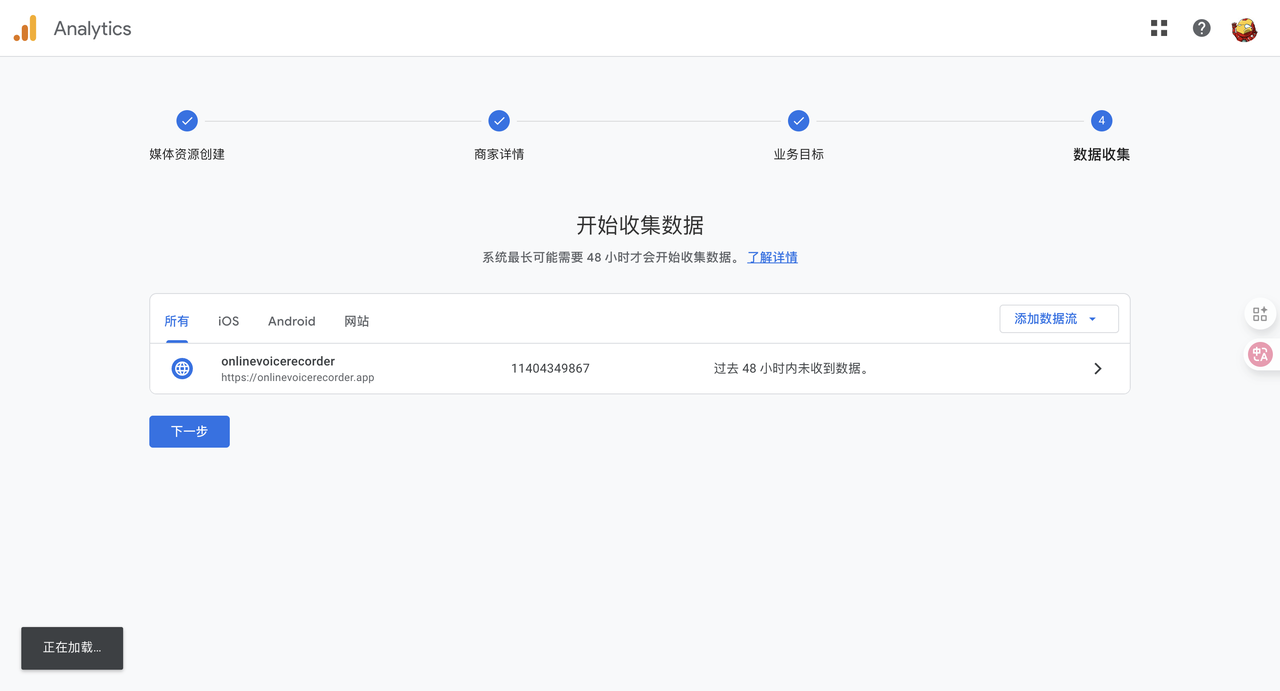1280x691 pixels.
Task: Click the Google Analytics logo icon
Action: click(x=25, y=29)
